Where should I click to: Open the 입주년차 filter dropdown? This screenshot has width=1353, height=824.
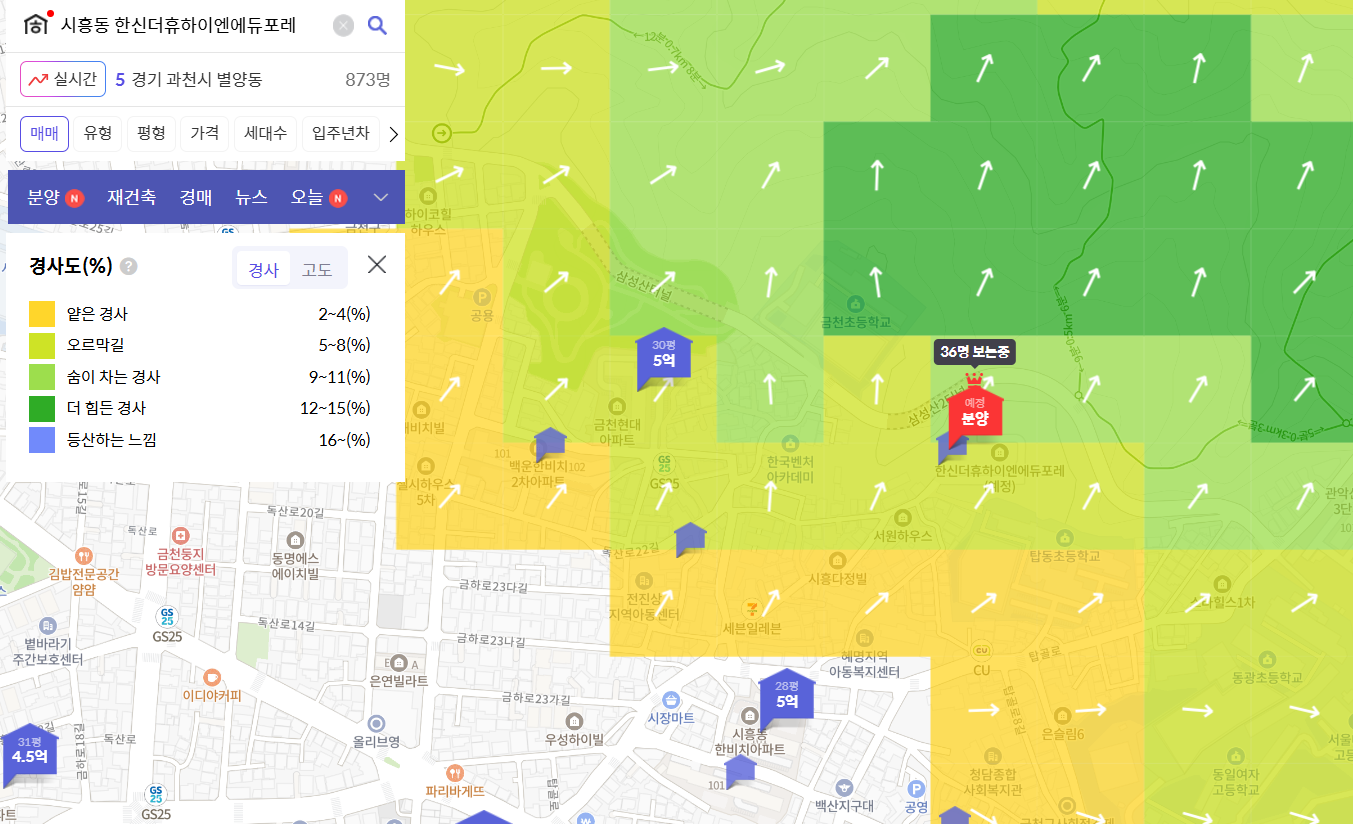coord(340,134)
